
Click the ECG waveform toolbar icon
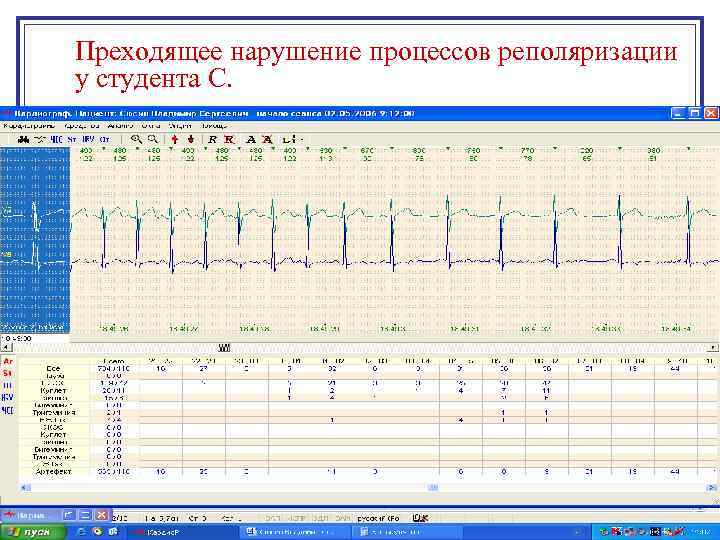pyautogui.click(x=40, y=140)
